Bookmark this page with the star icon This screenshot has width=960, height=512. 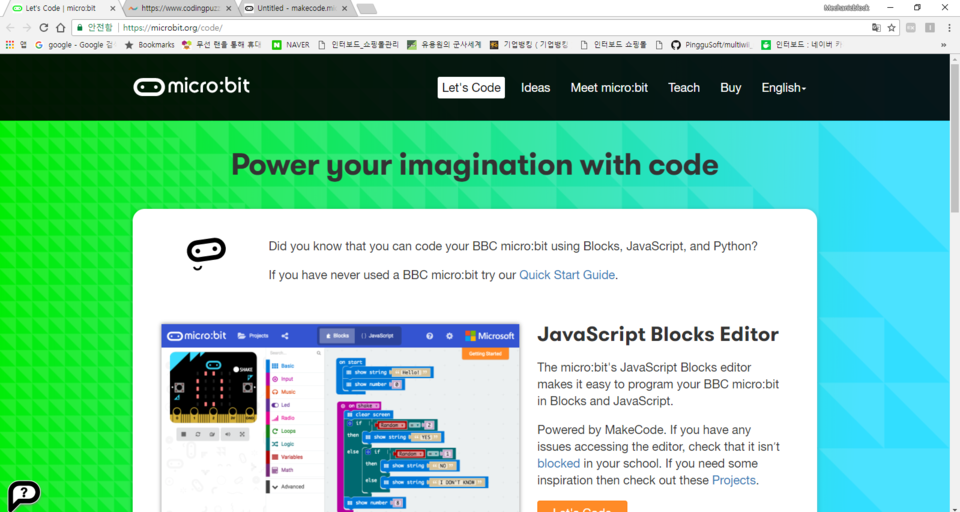coord(891,28)
